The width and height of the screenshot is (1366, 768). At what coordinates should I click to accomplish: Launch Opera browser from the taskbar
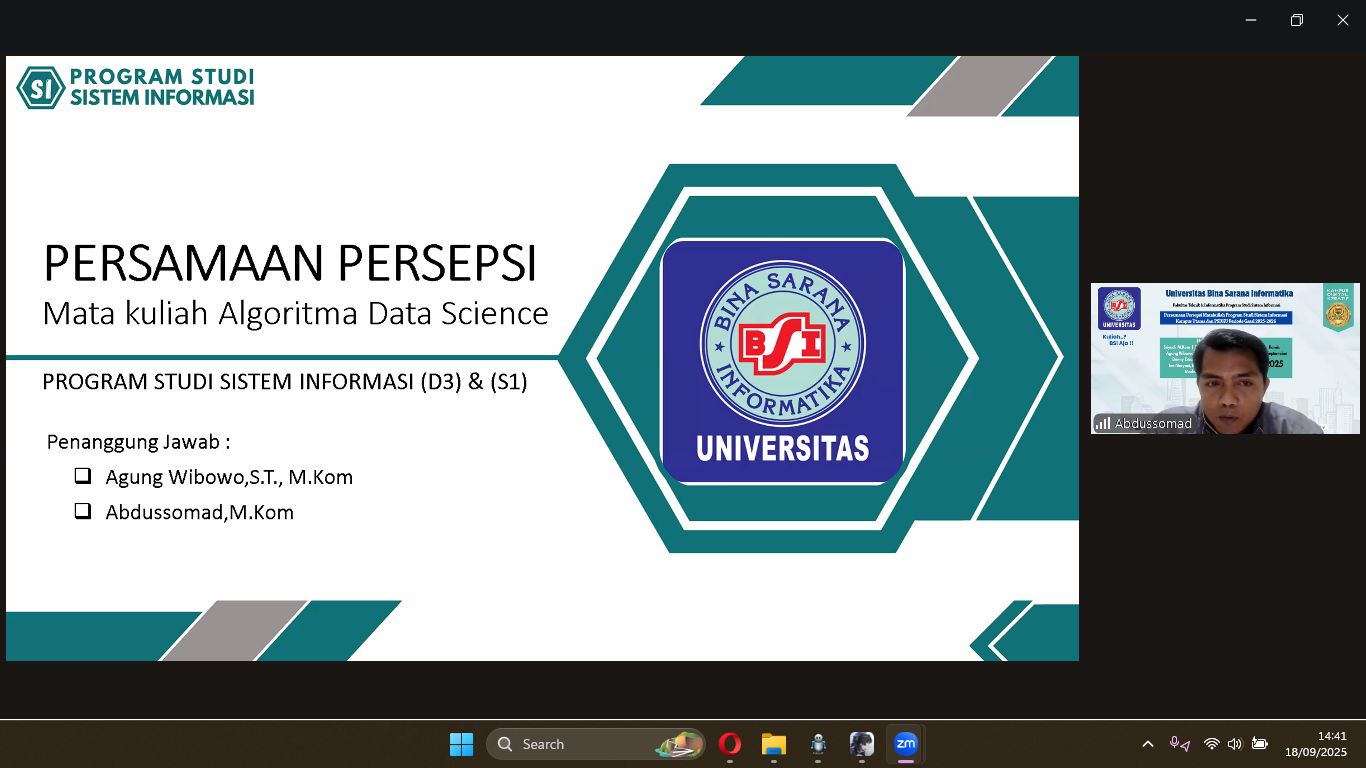(x=729, y=744)
